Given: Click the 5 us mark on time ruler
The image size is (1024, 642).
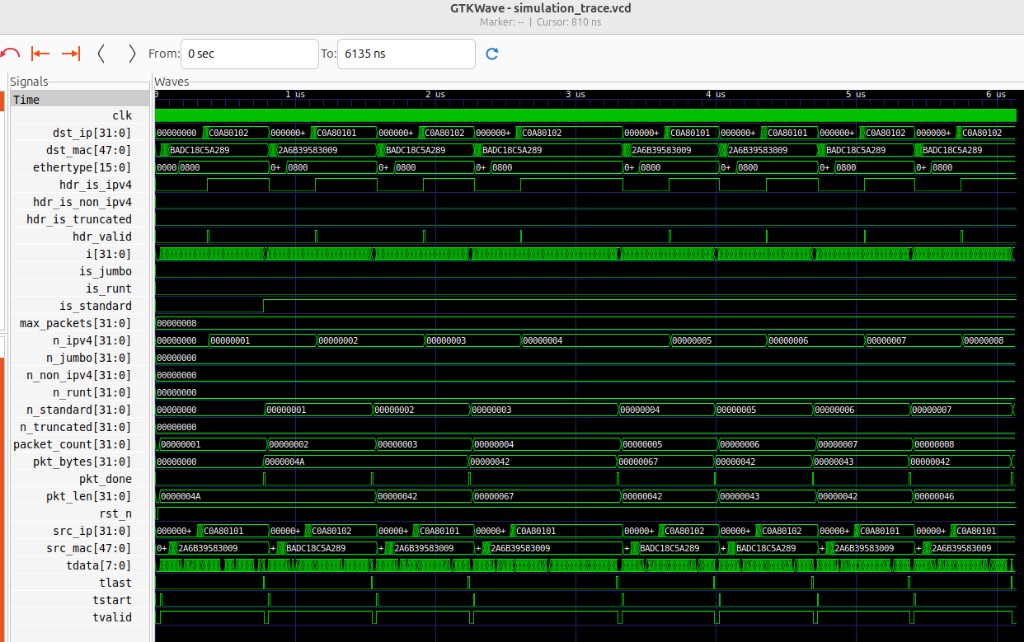Looking at the screenshot, I should click(x=856, y=94).
